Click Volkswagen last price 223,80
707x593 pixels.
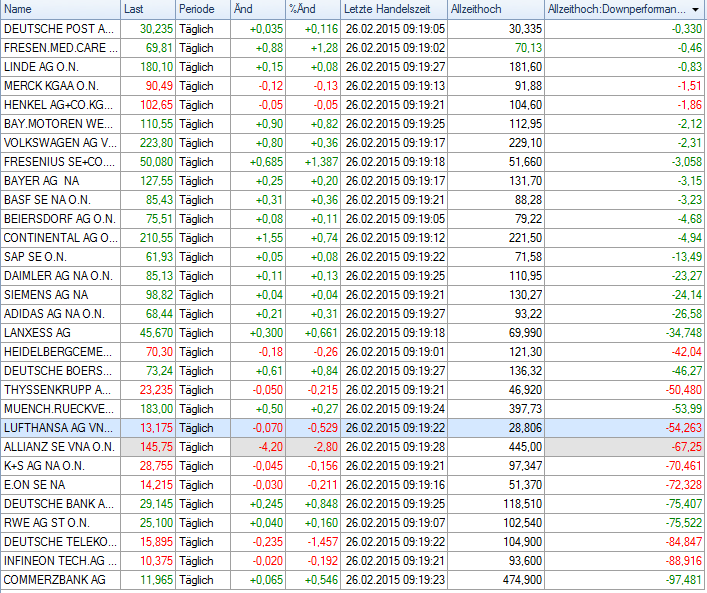coord(156,143)
